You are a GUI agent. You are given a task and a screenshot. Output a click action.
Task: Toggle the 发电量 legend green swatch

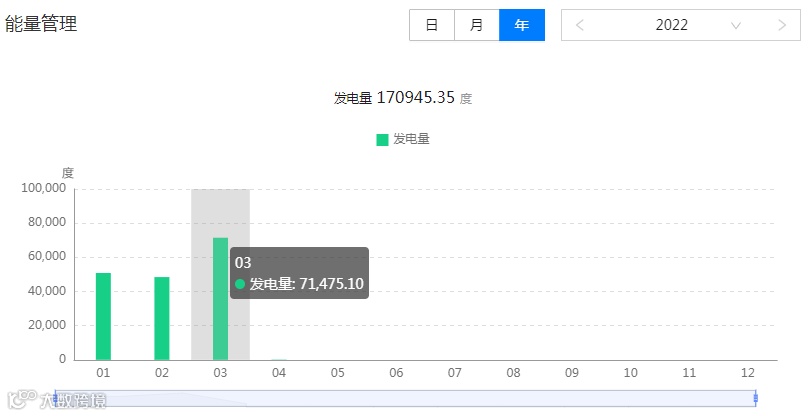point(382,140)
